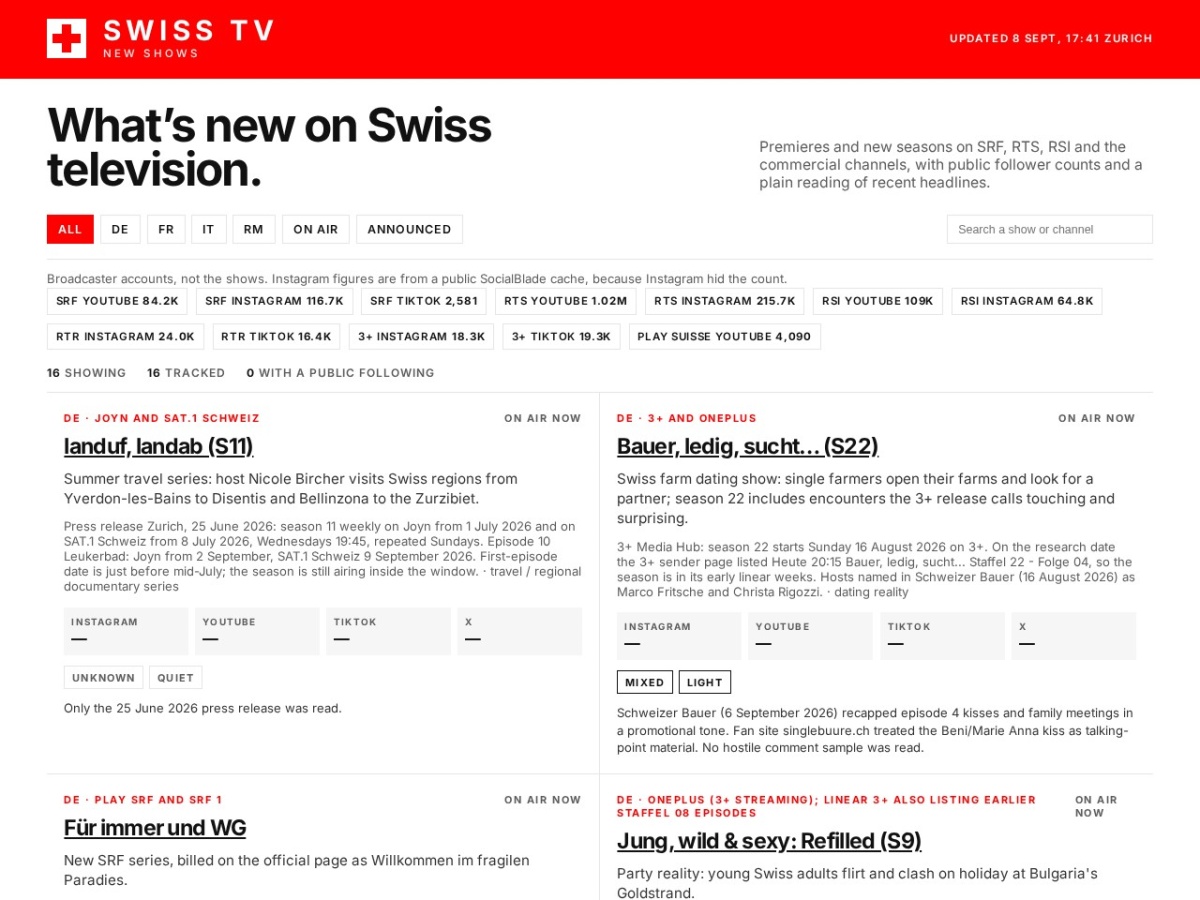Click TikTok stat box in landuf, landab card
Viewport: 1200px width, 900px height.
coord(388,631)
